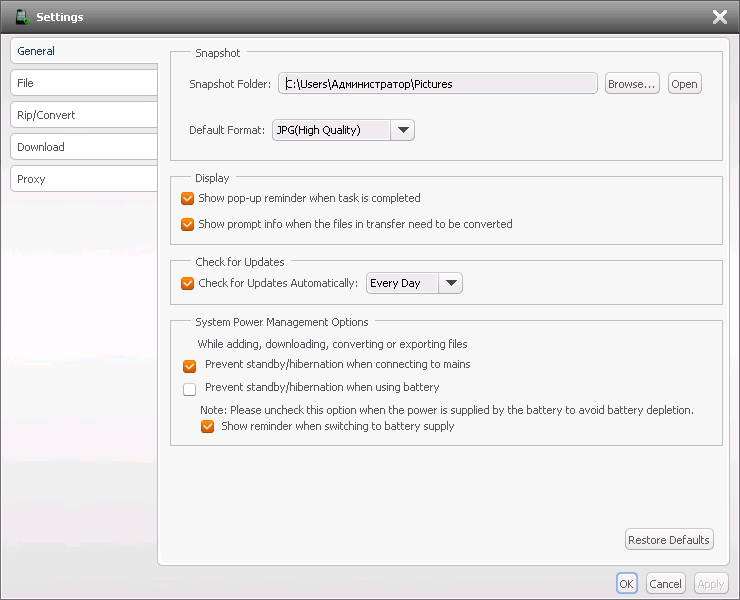Click the Restore Defaults button

[669, 540]
